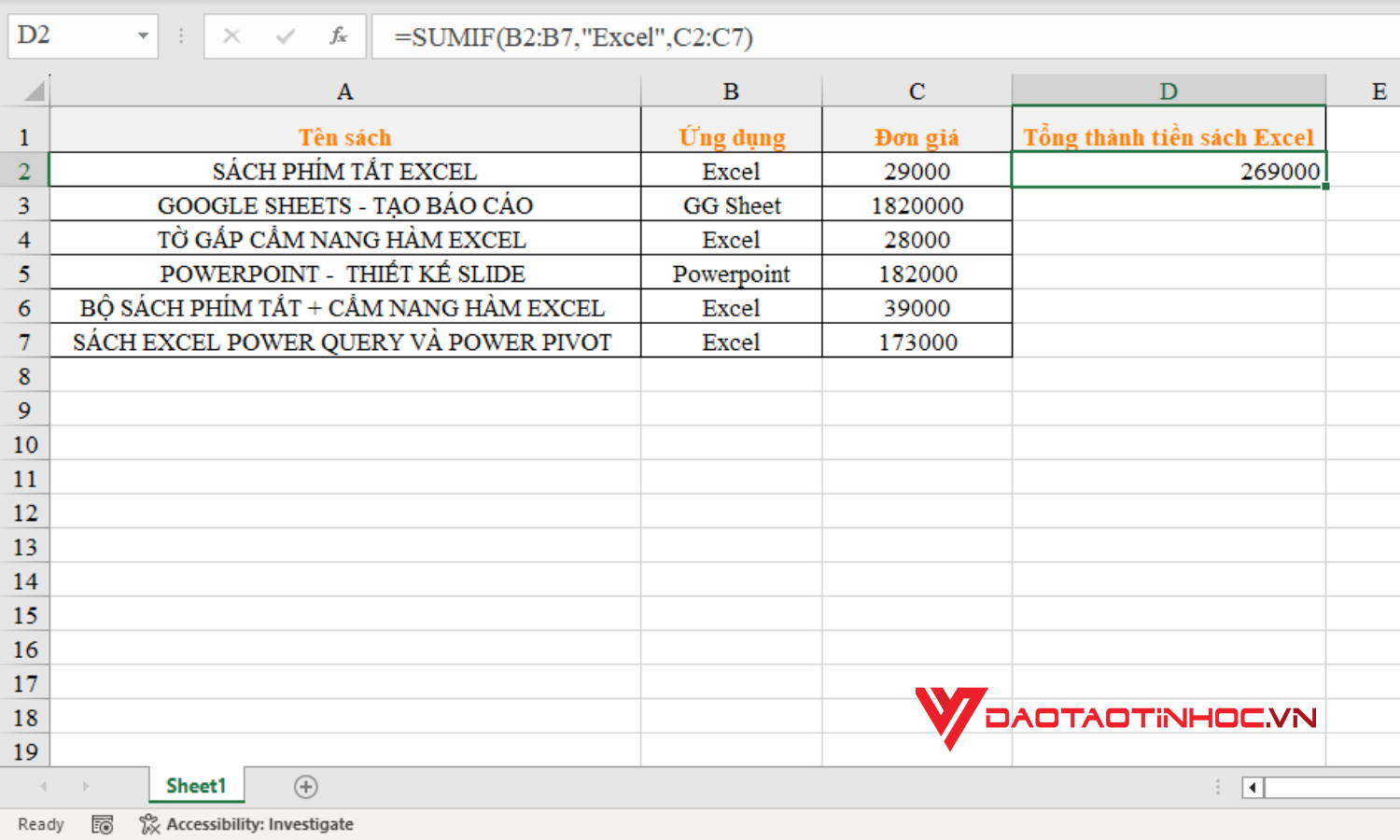Select row 2 header
Screen dimensions: 1400x840
point(24,171)
